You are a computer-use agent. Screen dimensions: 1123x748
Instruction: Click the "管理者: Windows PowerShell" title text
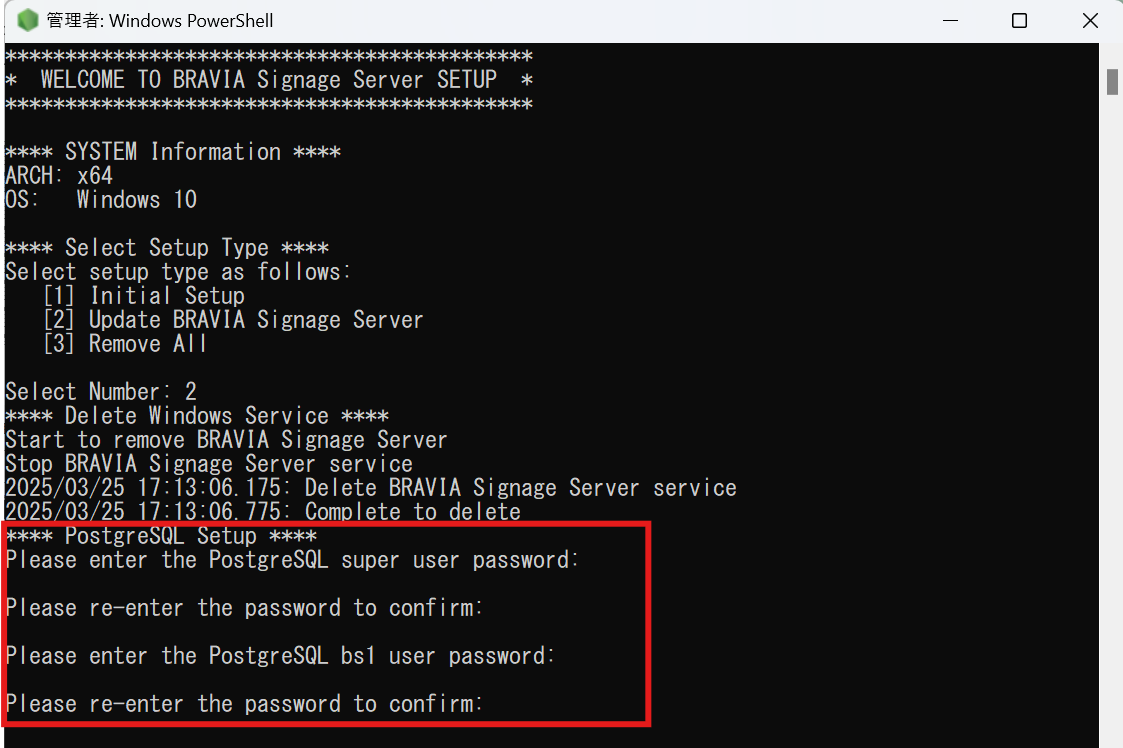160,21
